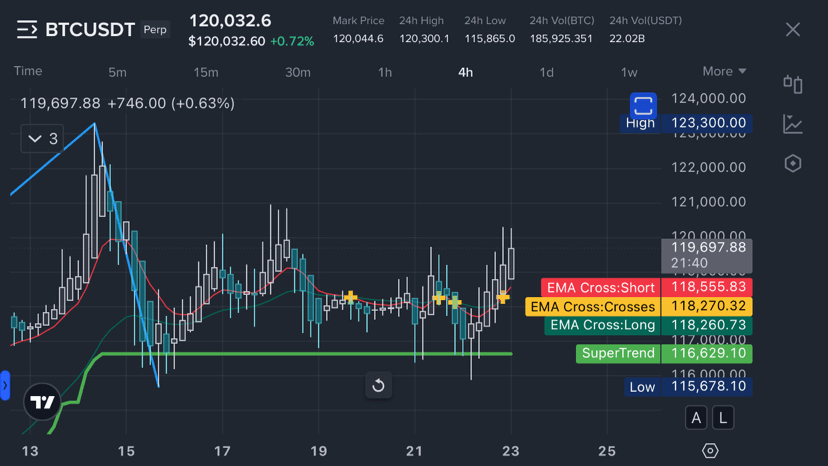Click the 24h Vol(BTC) 185,925.351 value
This screenshot has width=828, height=466.
pyautogui.click(x=561, y=39)
